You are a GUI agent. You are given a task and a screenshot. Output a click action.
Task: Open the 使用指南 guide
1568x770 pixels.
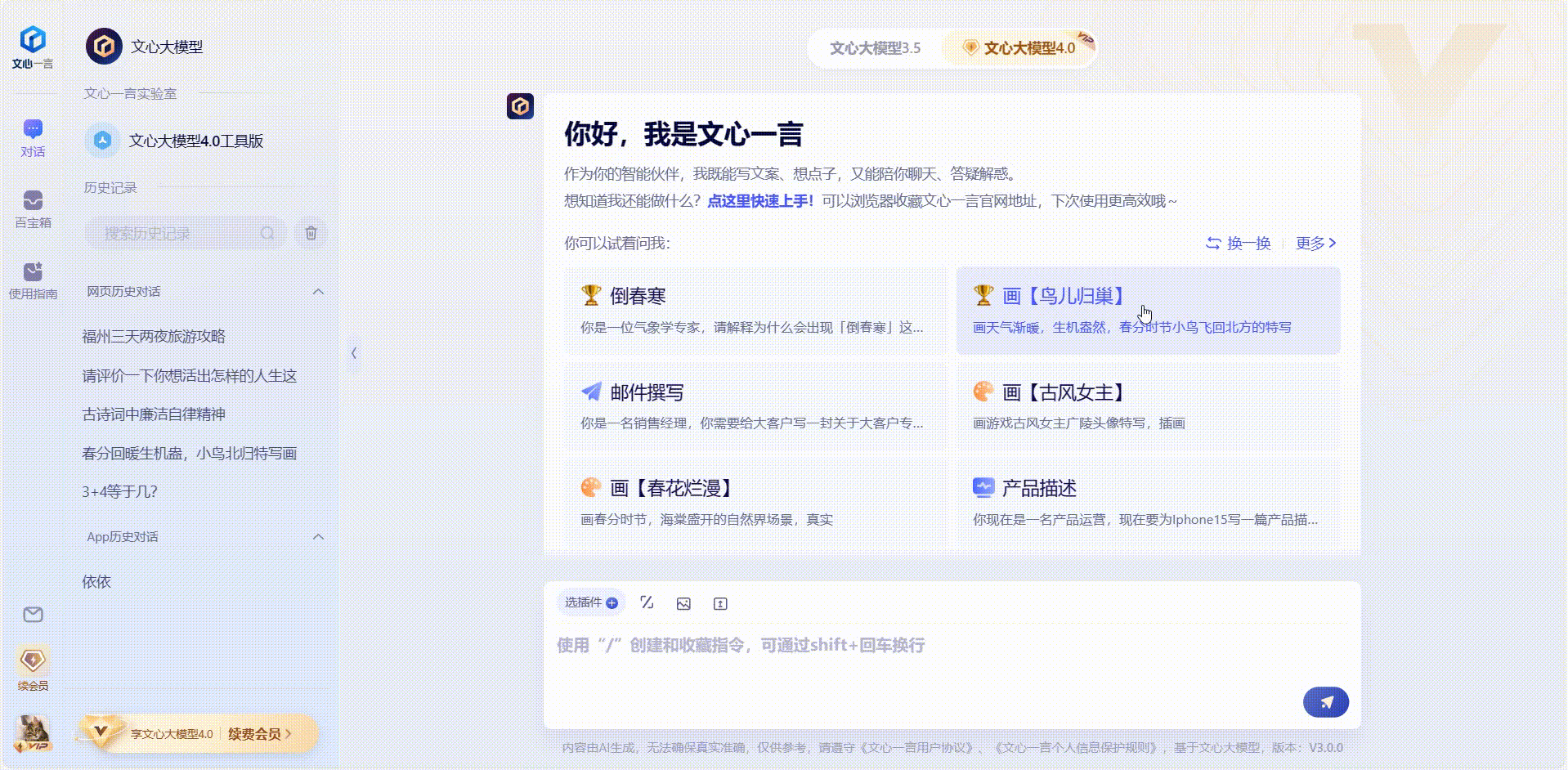tap(32, 280)
